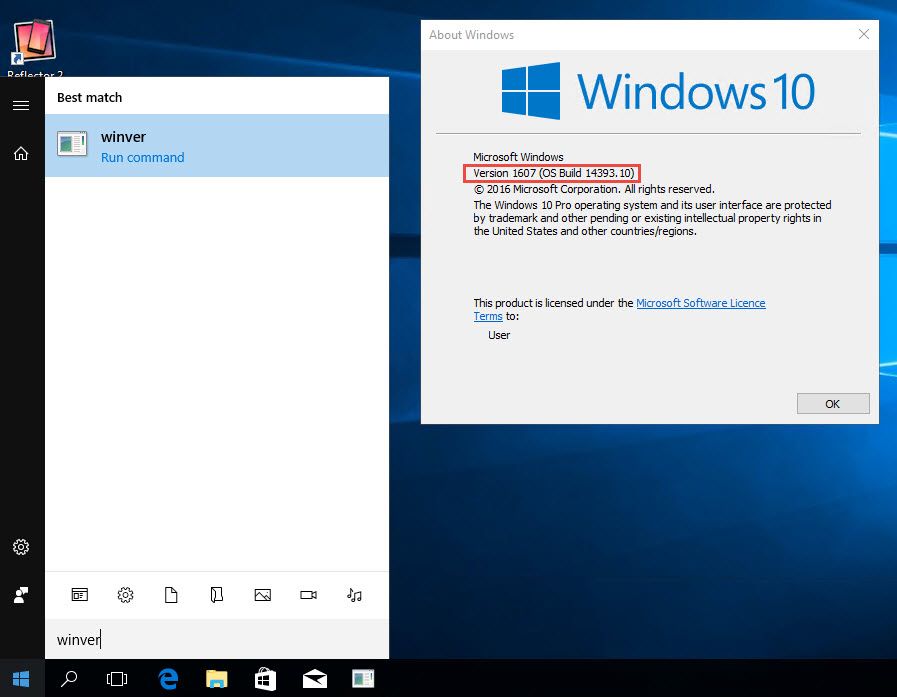Click the search box containing winver
The width and height of the screenshot is (897, 697).
coord(217,639)
